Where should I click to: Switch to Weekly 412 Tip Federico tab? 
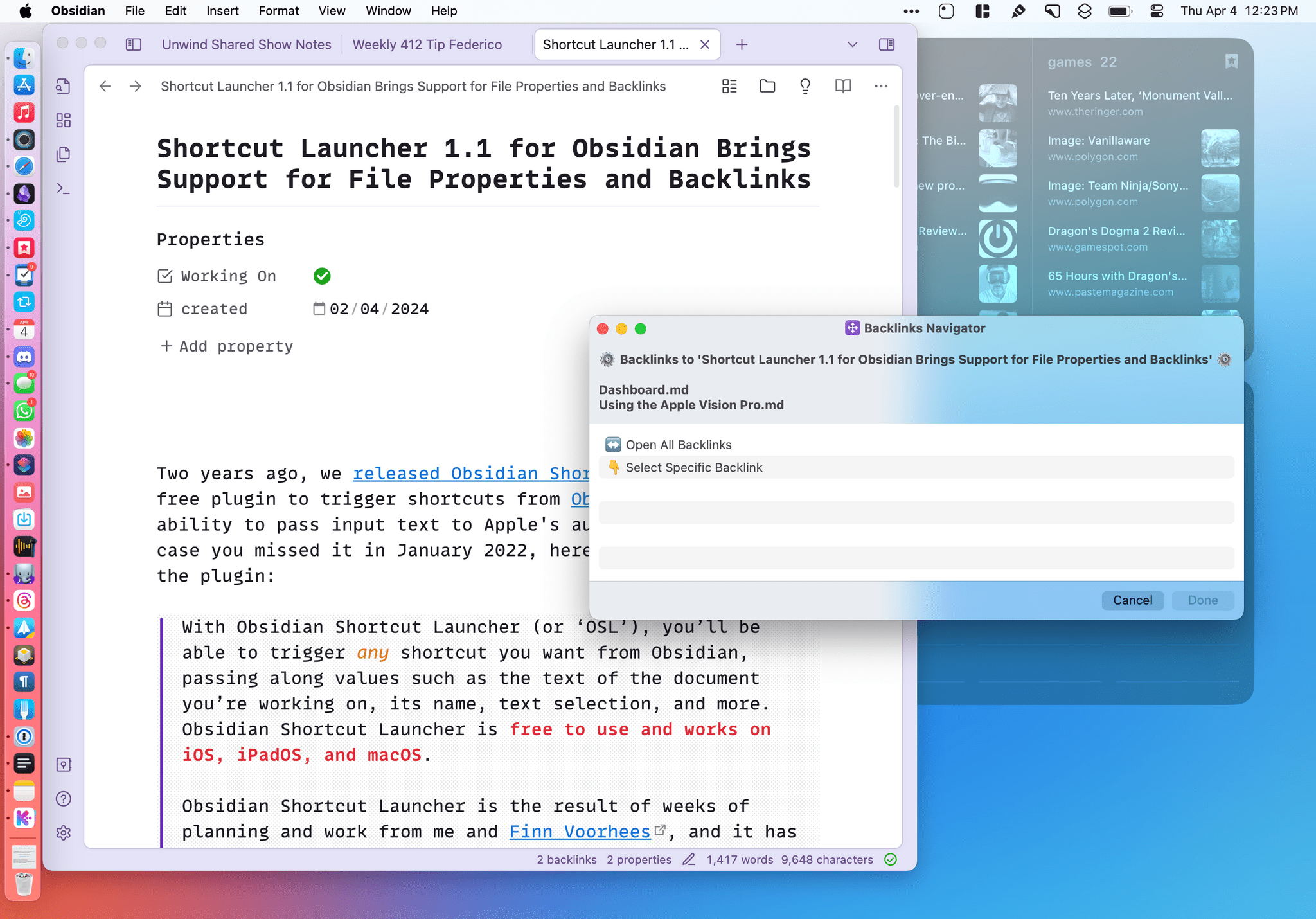[427, 44]
